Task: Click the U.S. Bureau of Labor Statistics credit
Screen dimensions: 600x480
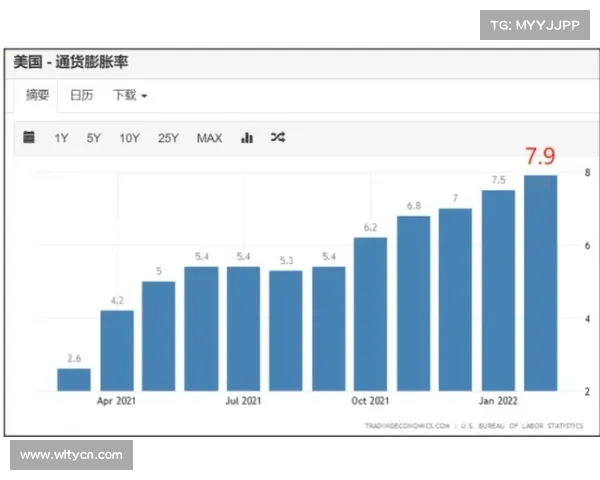Action: [x=522, y=426]
